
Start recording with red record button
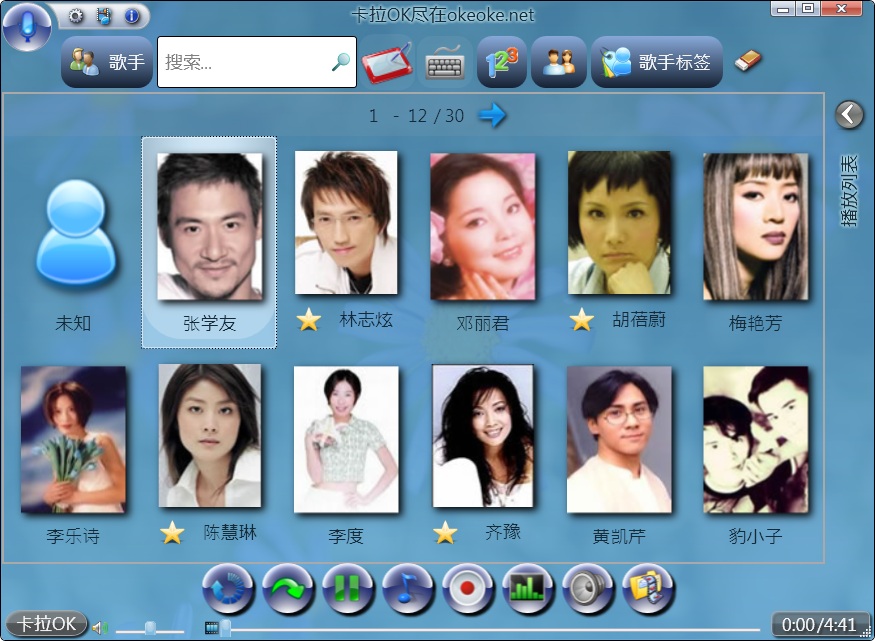pyautogui.click(x=468, y=588)
